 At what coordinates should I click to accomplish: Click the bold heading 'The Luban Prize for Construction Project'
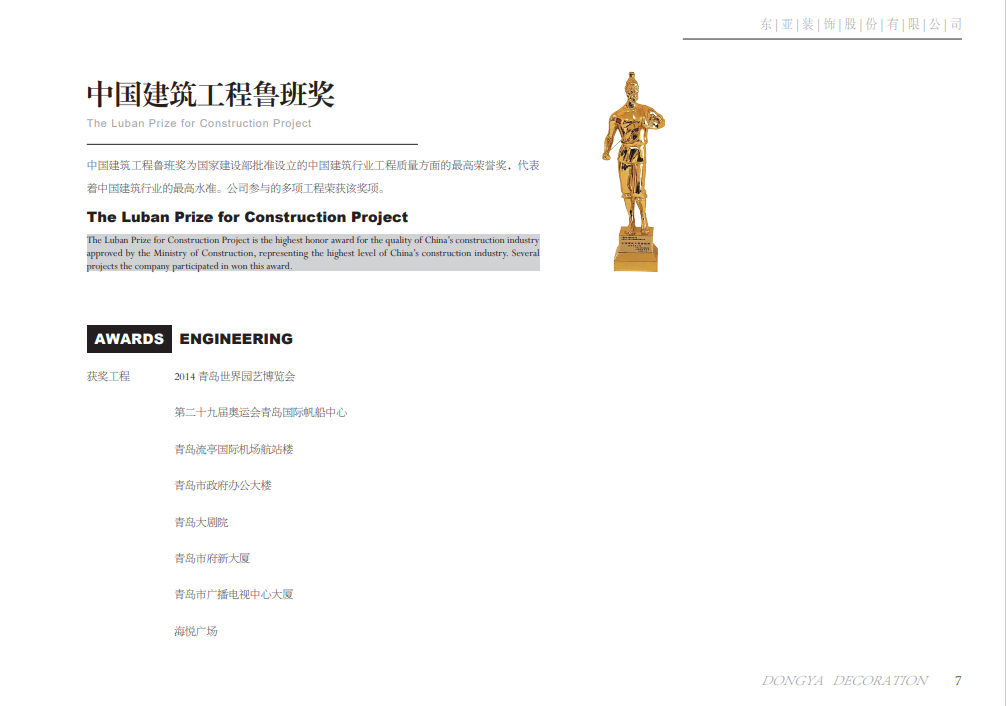pos(248,217)
